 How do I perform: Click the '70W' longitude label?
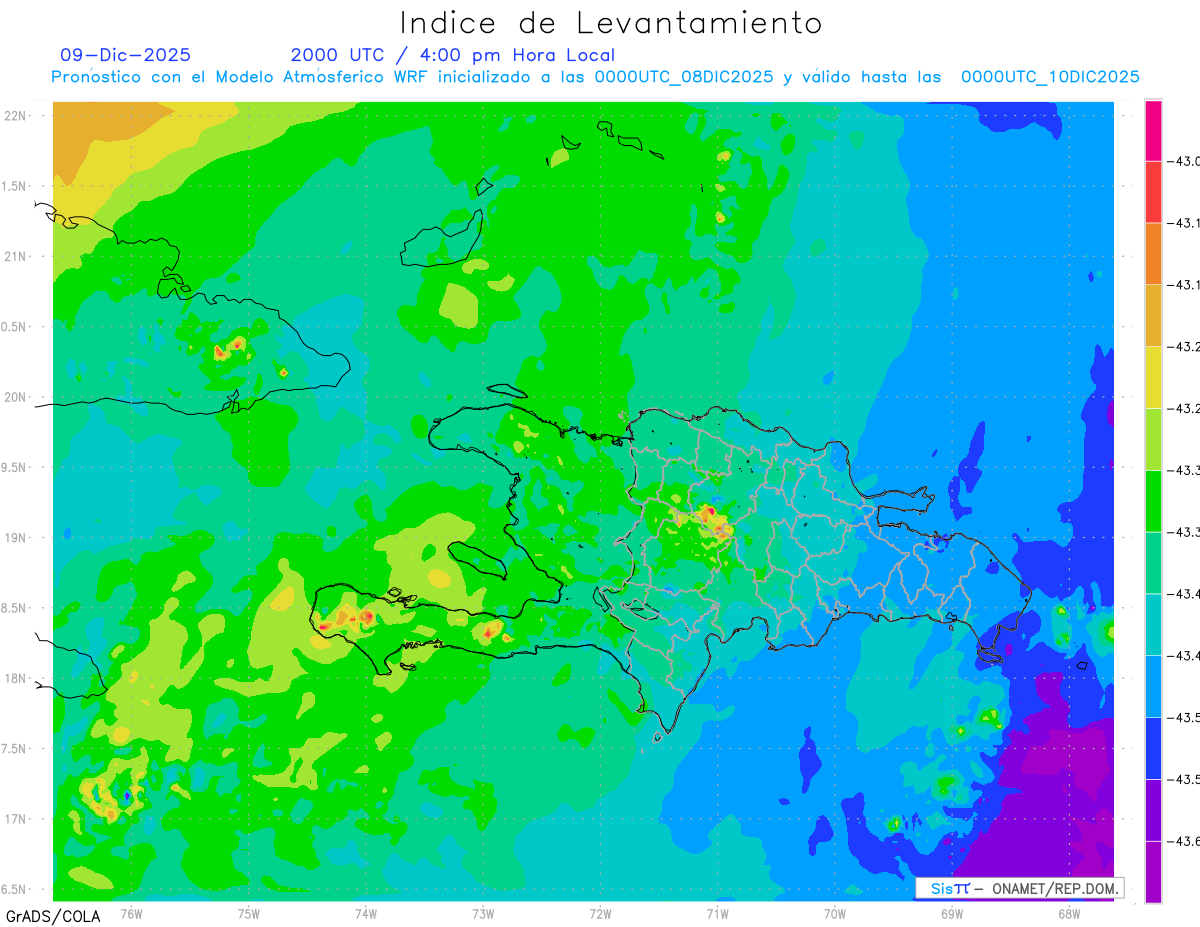click(835, 913)
